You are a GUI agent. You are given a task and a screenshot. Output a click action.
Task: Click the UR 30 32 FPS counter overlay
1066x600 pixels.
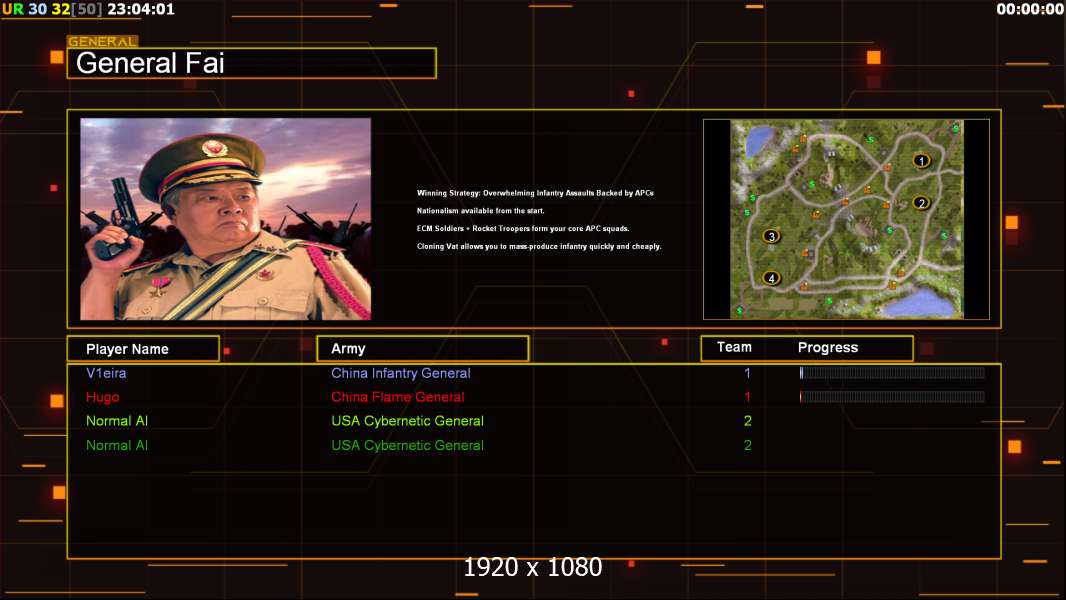coord(52,9)
